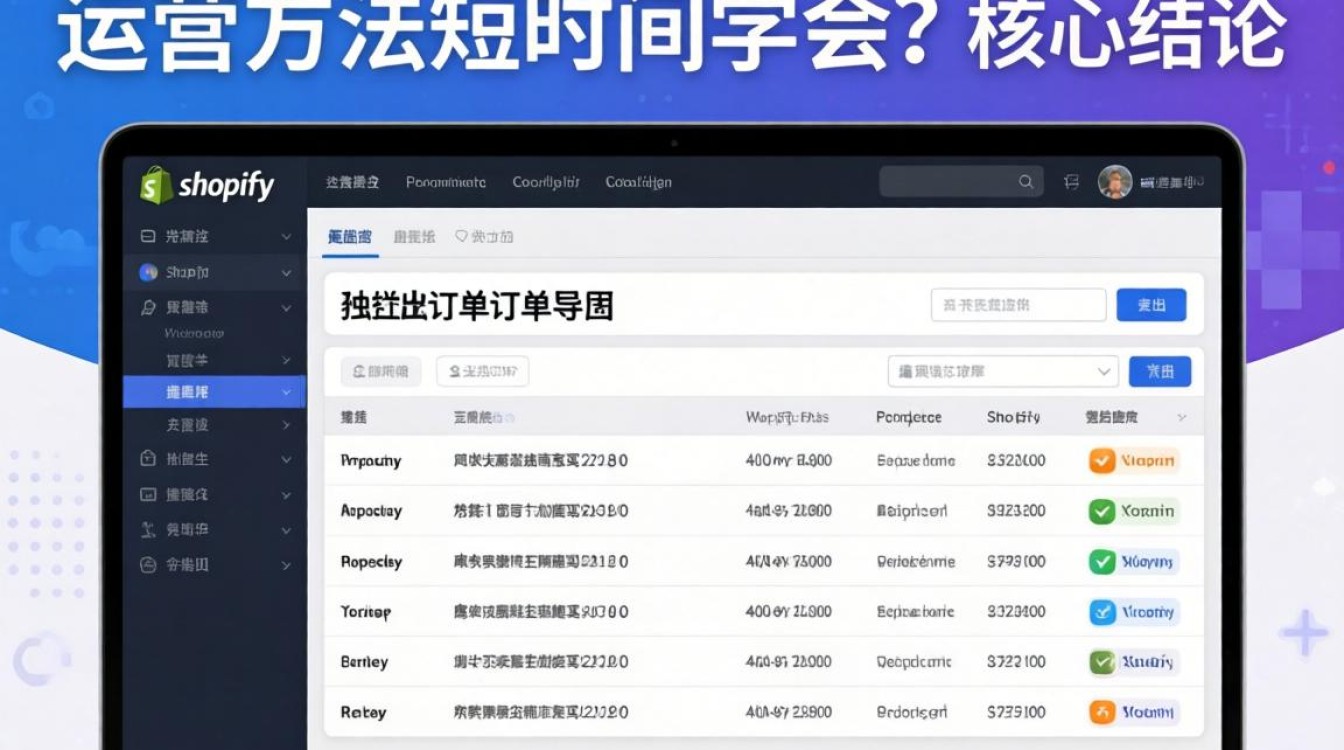Image resolution: width=1344 pixels, height=750 pixels.
Task: Click the blue button next to the filter dropdown
Action: click(1159, 371)
